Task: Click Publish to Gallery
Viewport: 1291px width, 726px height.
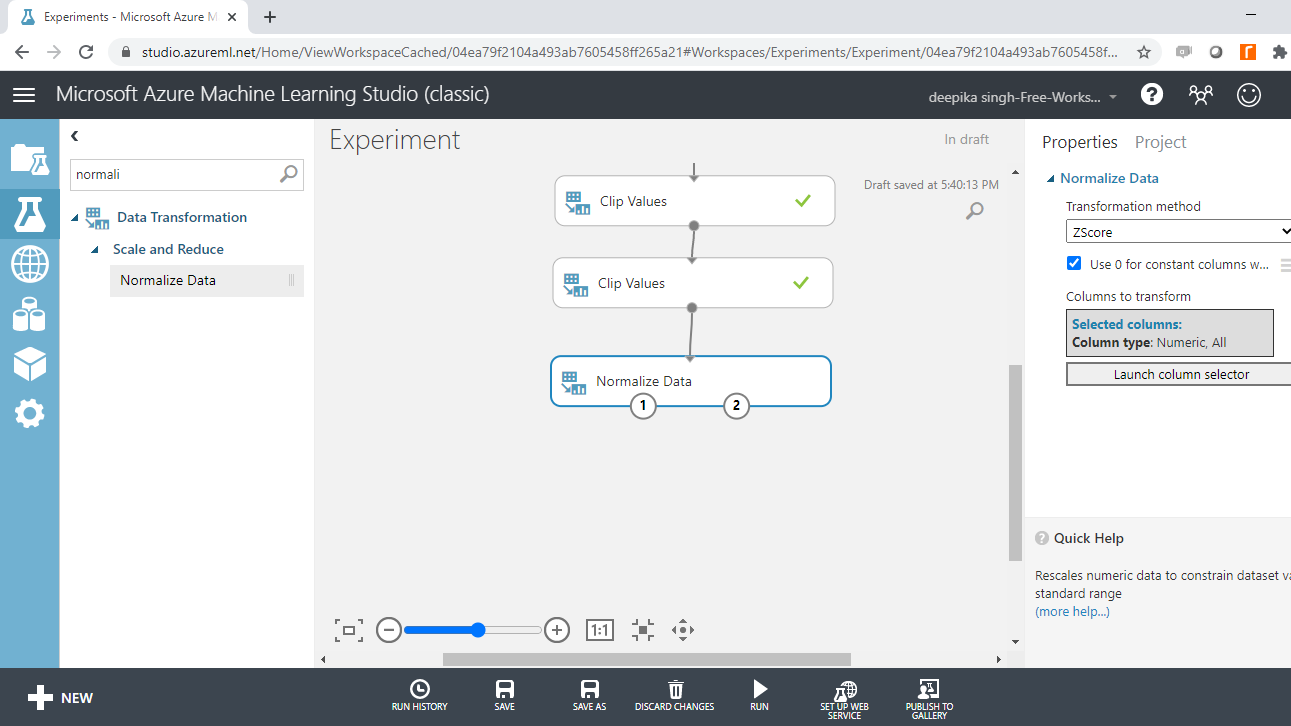Action: coord(929,699)
